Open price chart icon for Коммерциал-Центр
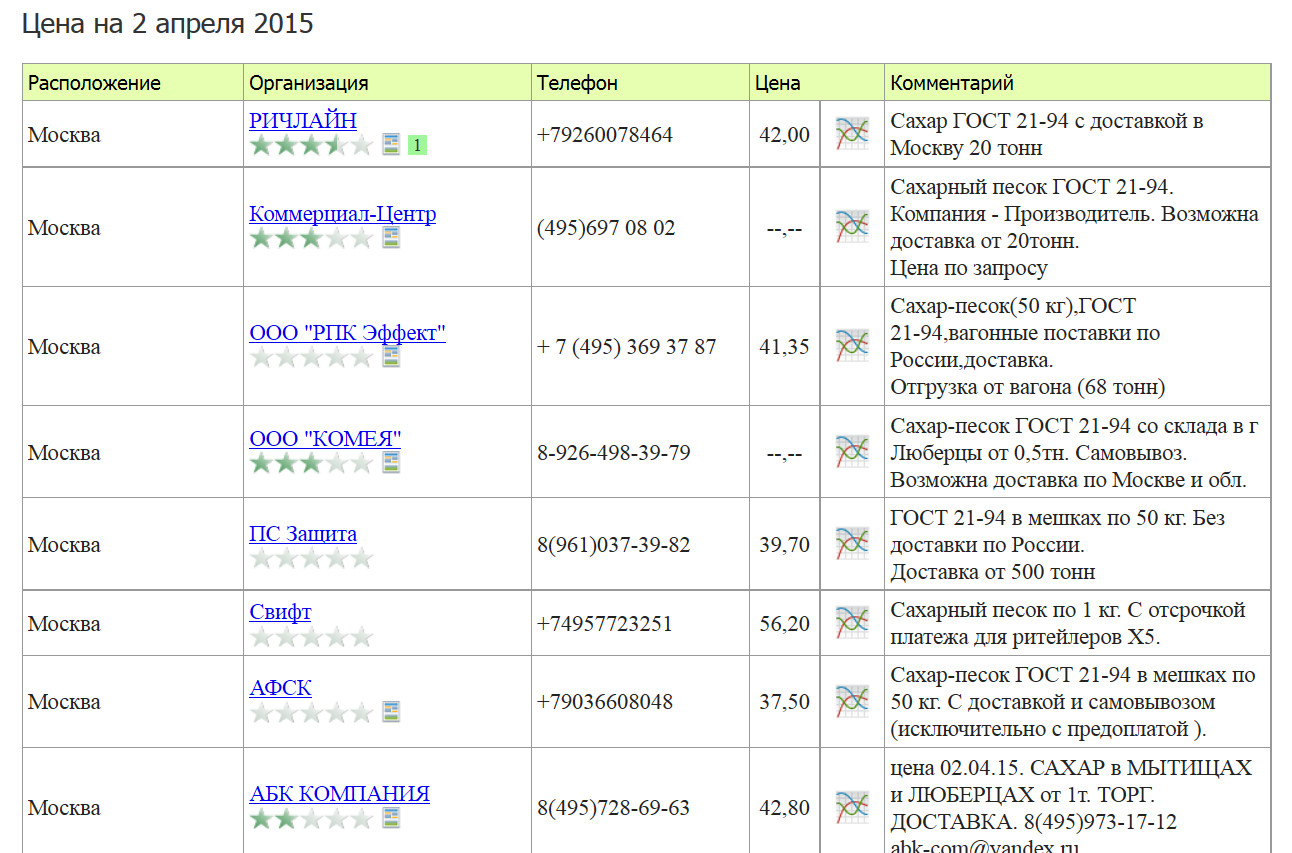1292x853 pixels. (852, 227)
